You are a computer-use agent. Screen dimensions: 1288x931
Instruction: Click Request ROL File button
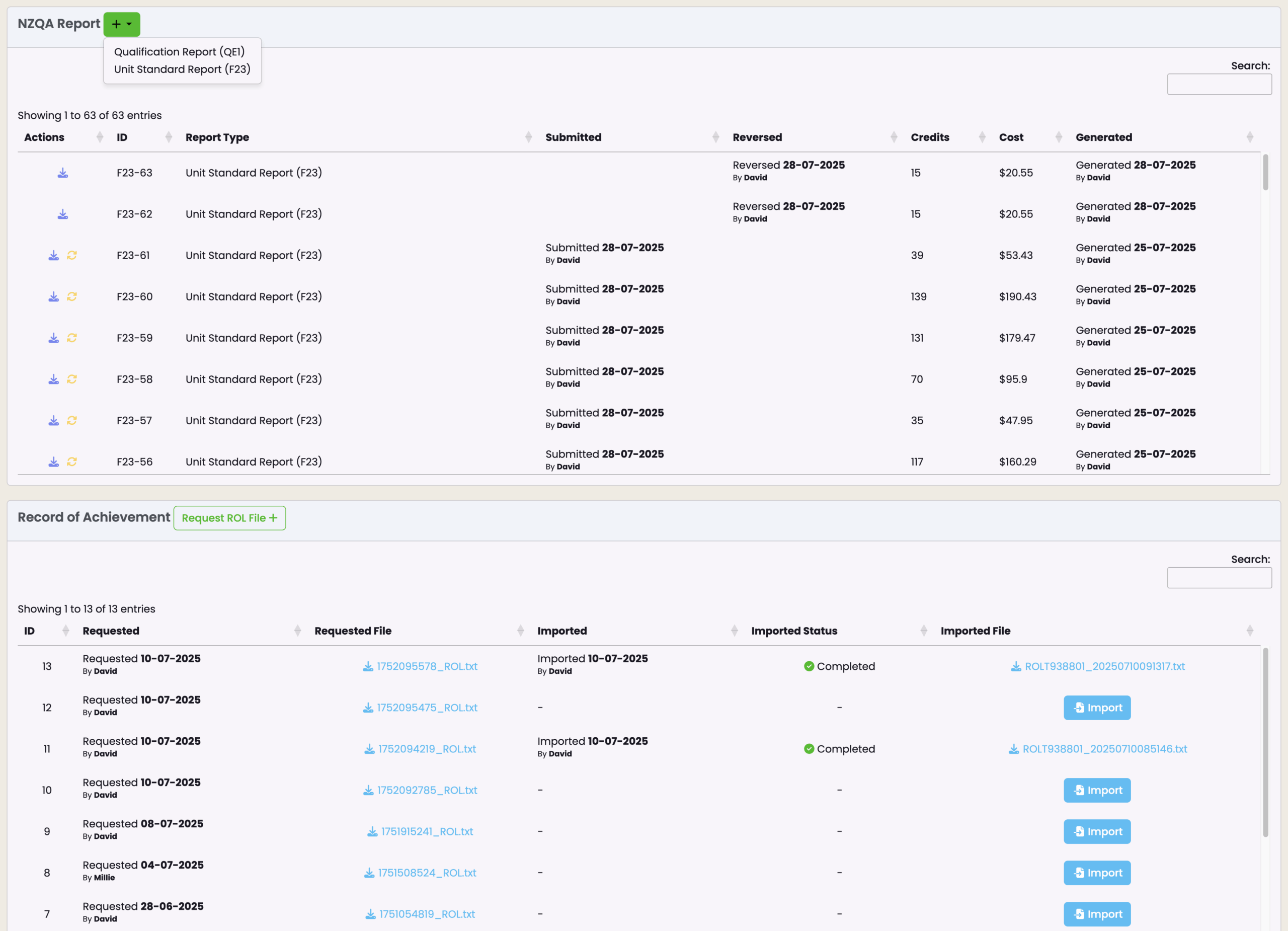[229, 518]
